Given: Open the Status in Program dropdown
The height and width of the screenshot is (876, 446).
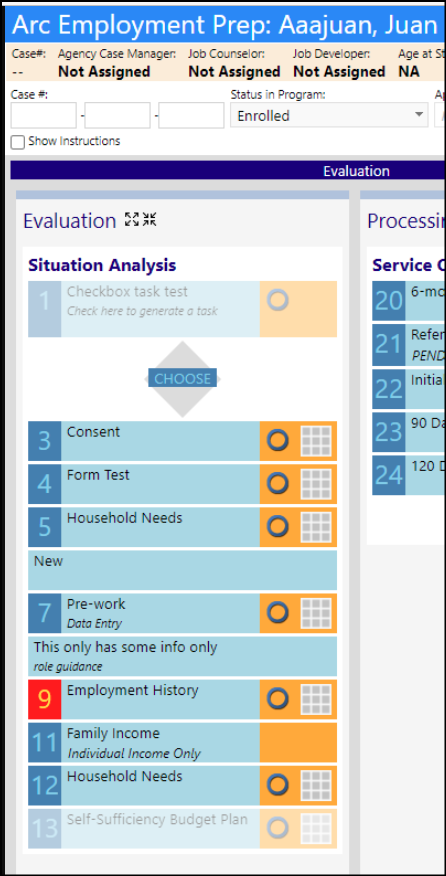Looking at the screenshot, I should click(330, 116).
